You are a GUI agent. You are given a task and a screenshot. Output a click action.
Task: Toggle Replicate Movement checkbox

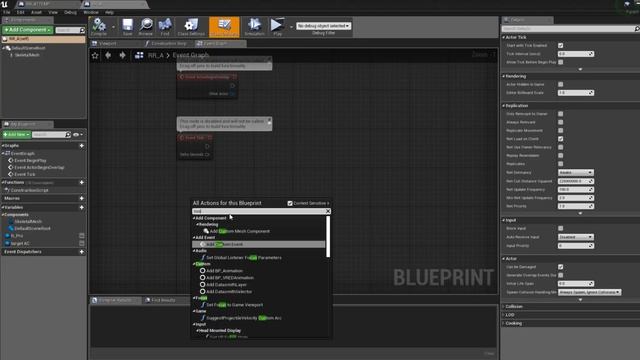pyautogui.click(x=560, y=131)
